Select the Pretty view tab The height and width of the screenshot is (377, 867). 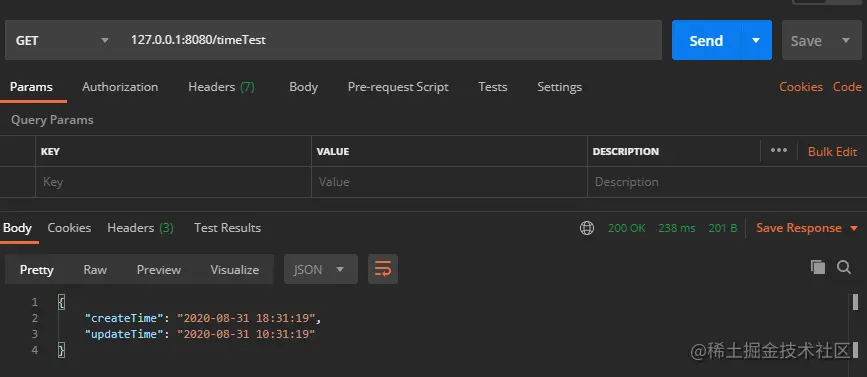click(36, 270)
